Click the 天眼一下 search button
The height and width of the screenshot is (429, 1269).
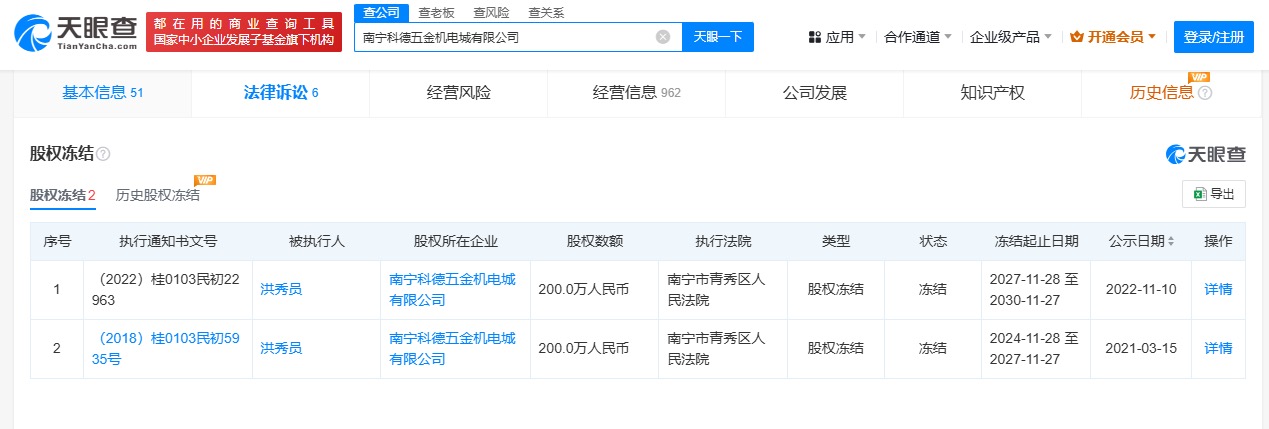click(718, 37)
